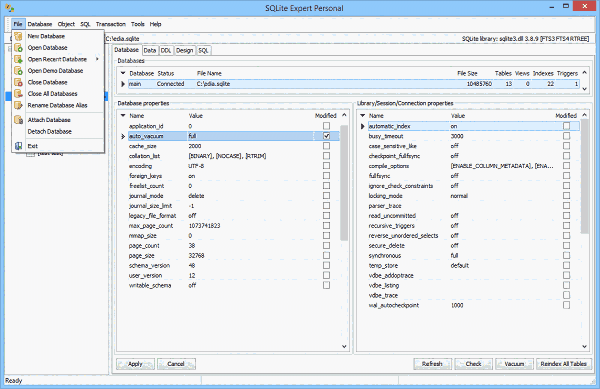Click the Close All Databases icon
The image size is (600, 389).
coord(18,94)
